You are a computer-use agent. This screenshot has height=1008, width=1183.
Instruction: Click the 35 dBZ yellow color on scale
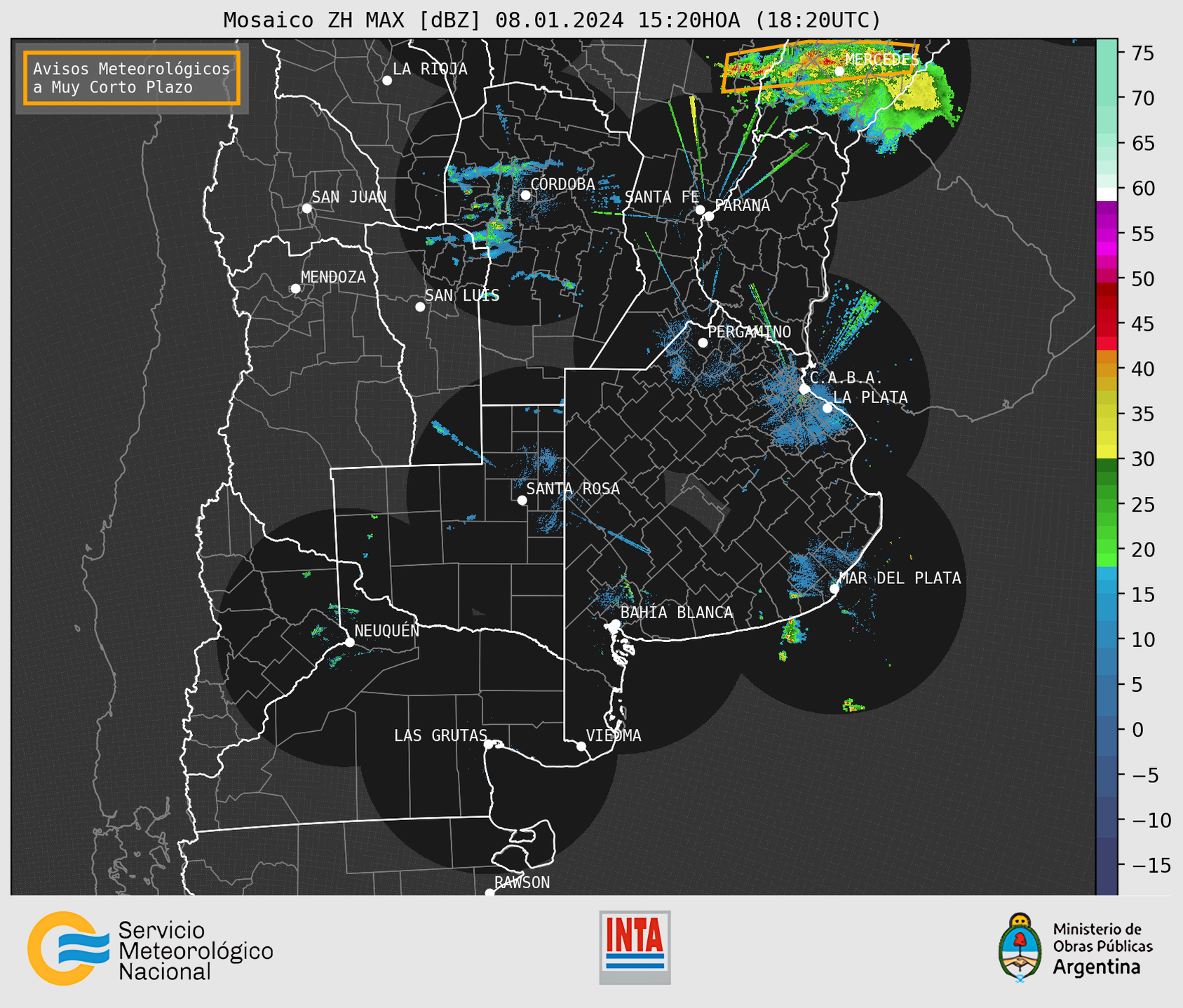[1107, 414]
